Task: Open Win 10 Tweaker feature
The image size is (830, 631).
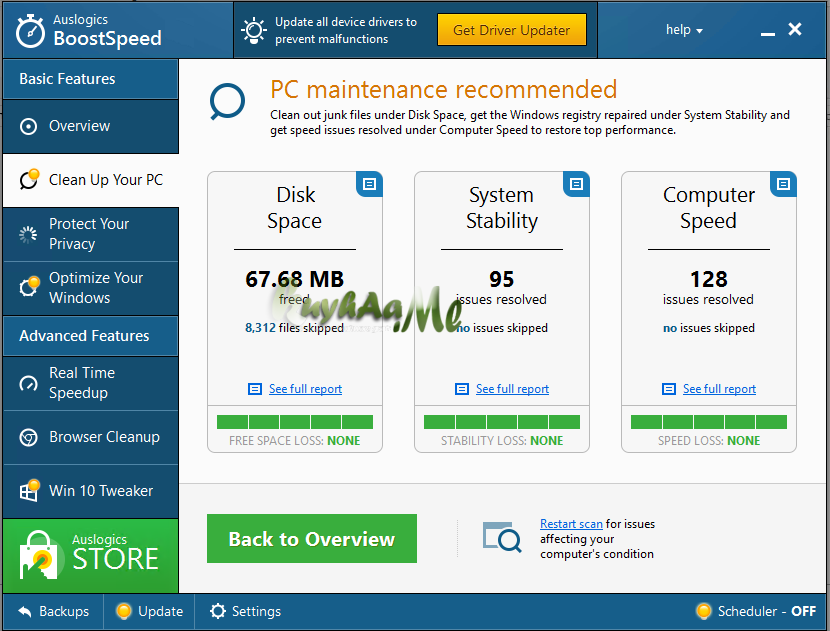Action: click(91, 491)
